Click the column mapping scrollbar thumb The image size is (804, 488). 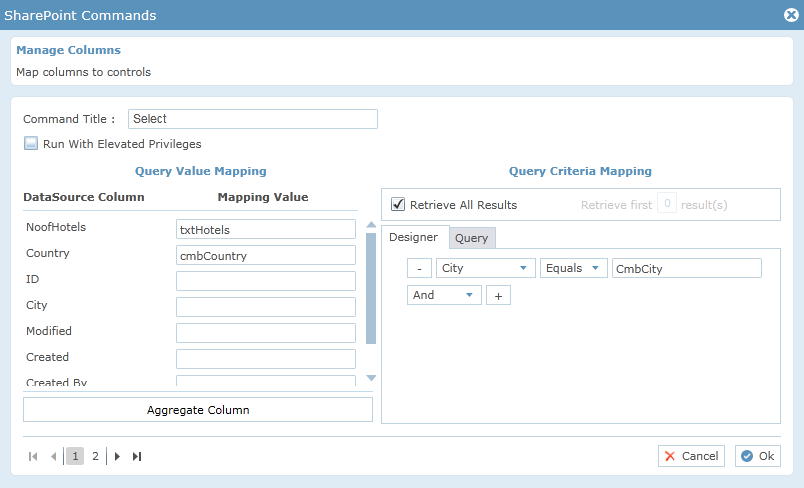pos(371,288)
